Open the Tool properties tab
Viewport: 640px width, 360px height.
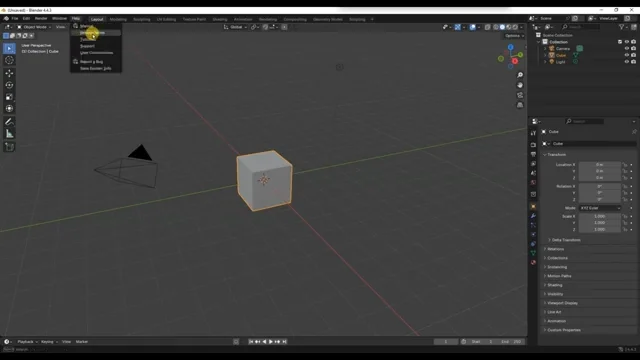pos(533,133)
